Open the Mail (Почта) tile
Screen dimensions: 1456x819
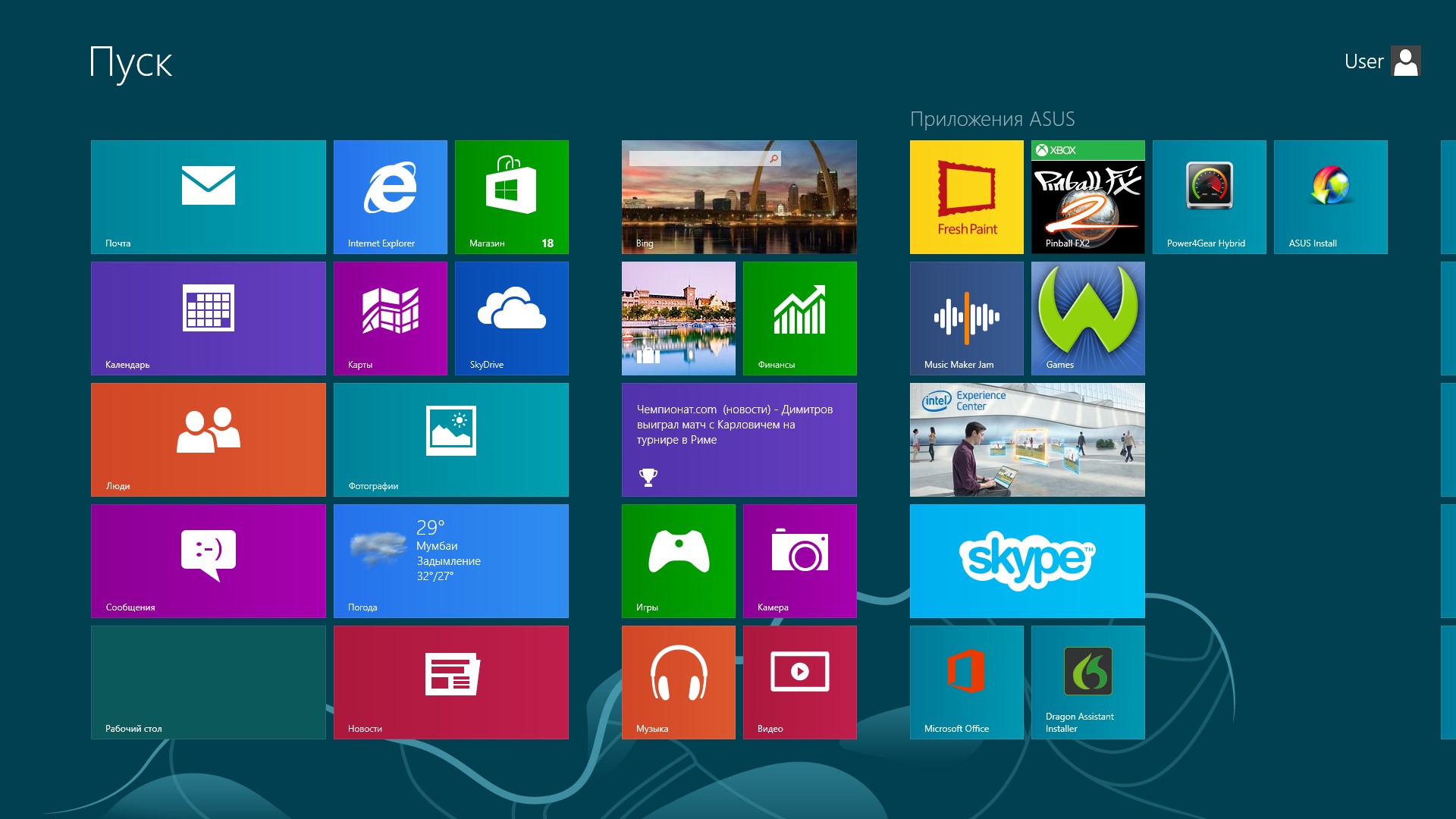(x=208, y=196)
